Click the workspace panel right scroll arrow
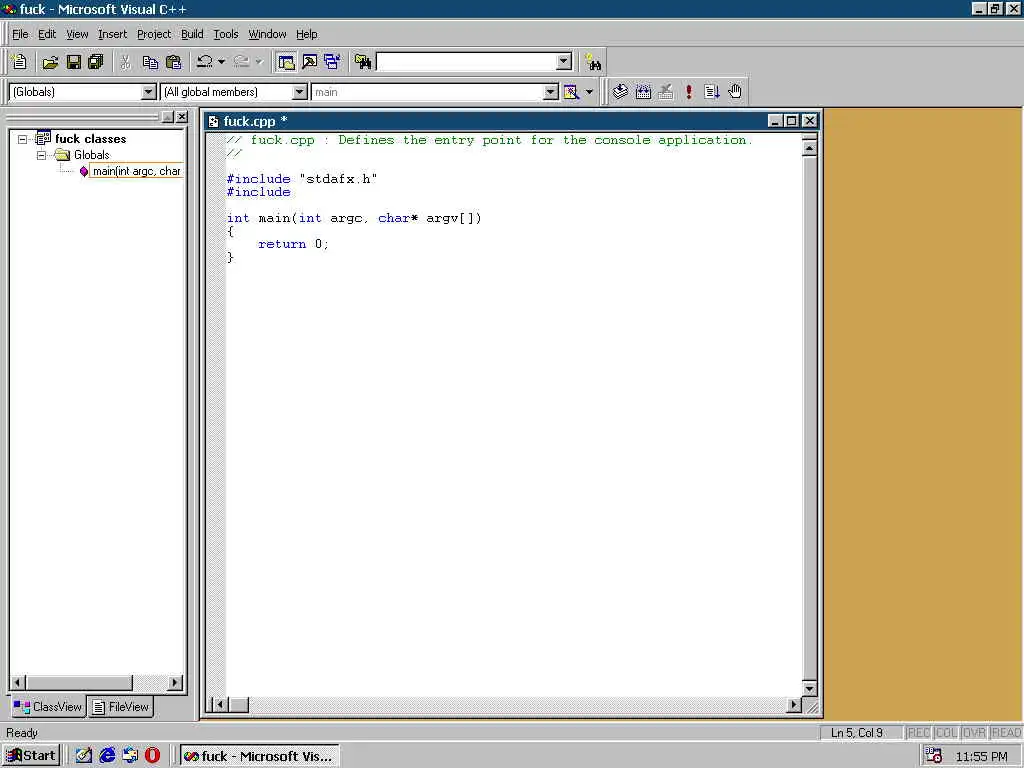 click(174, 683)
